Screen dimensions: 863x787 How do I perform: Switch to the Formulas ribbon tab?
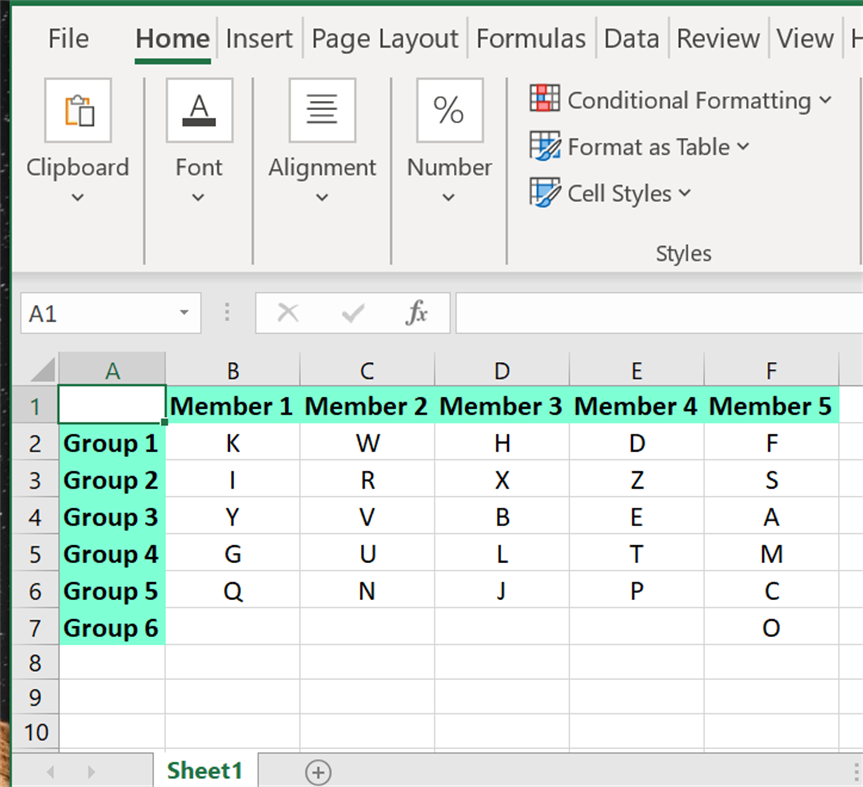pyautogui.click(x=531, y=38)
